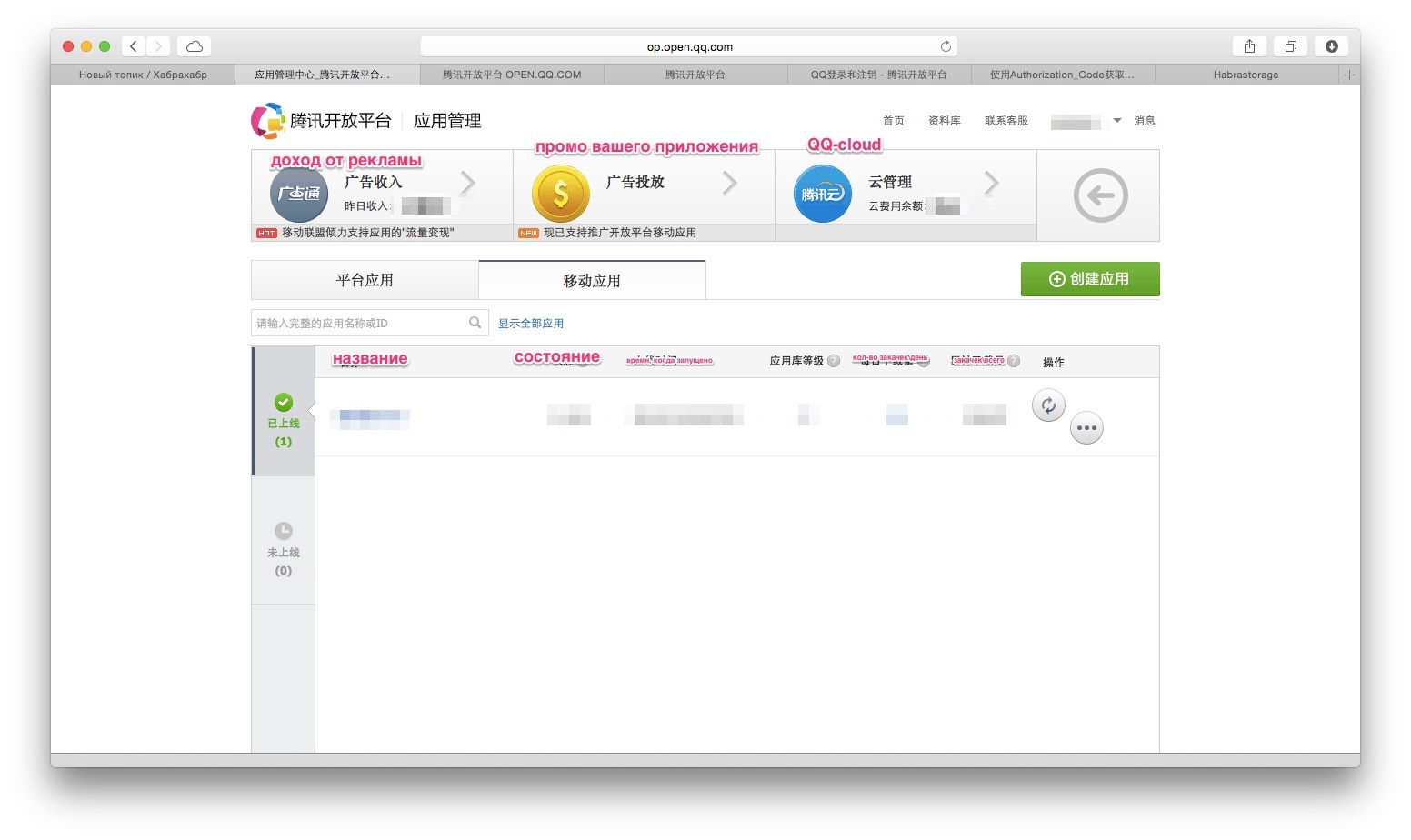Viewport: 1411px width, 840px height.
Task: Click 显示全部应用 link
Action: (x=531, y=324)
